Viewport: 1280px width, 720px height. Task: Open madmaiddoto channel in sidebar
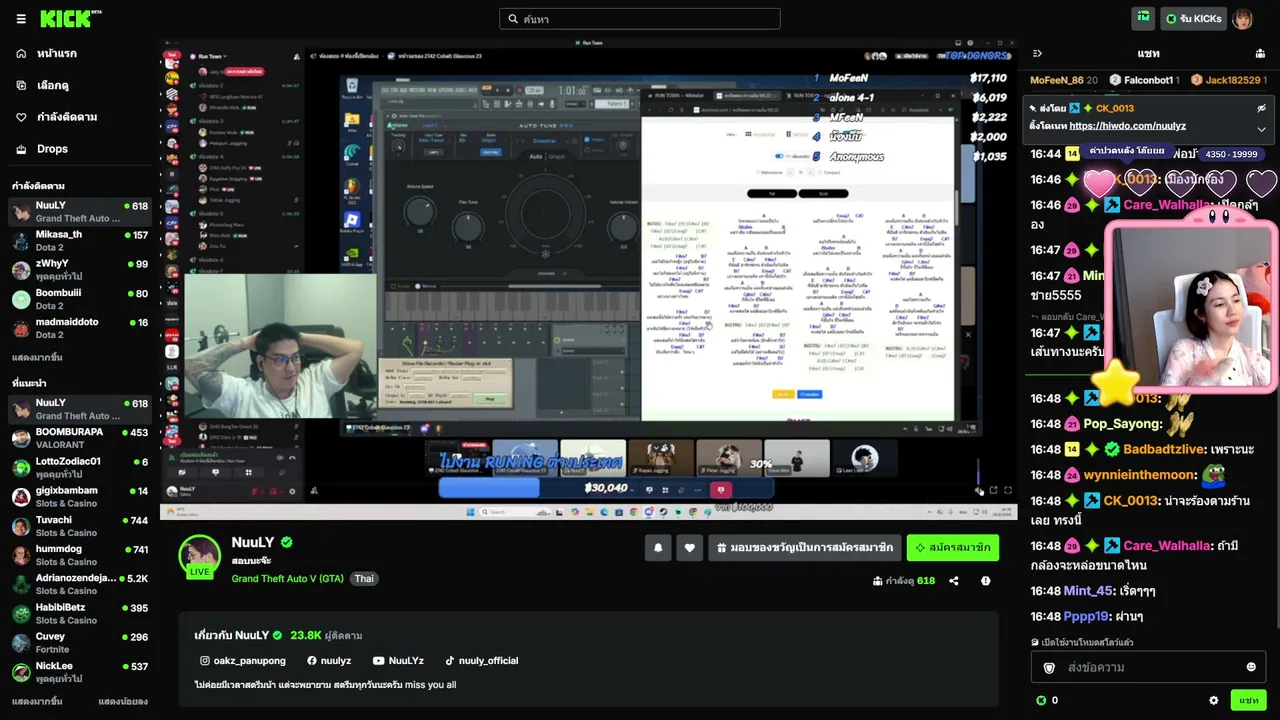(80, 328)
